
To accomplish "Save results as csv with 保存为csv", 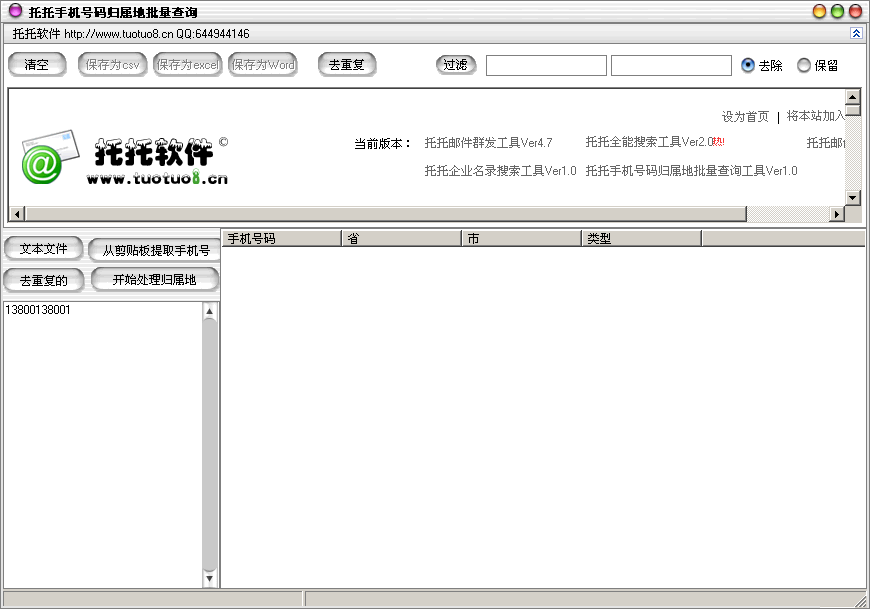I will [x=111, y=65].
